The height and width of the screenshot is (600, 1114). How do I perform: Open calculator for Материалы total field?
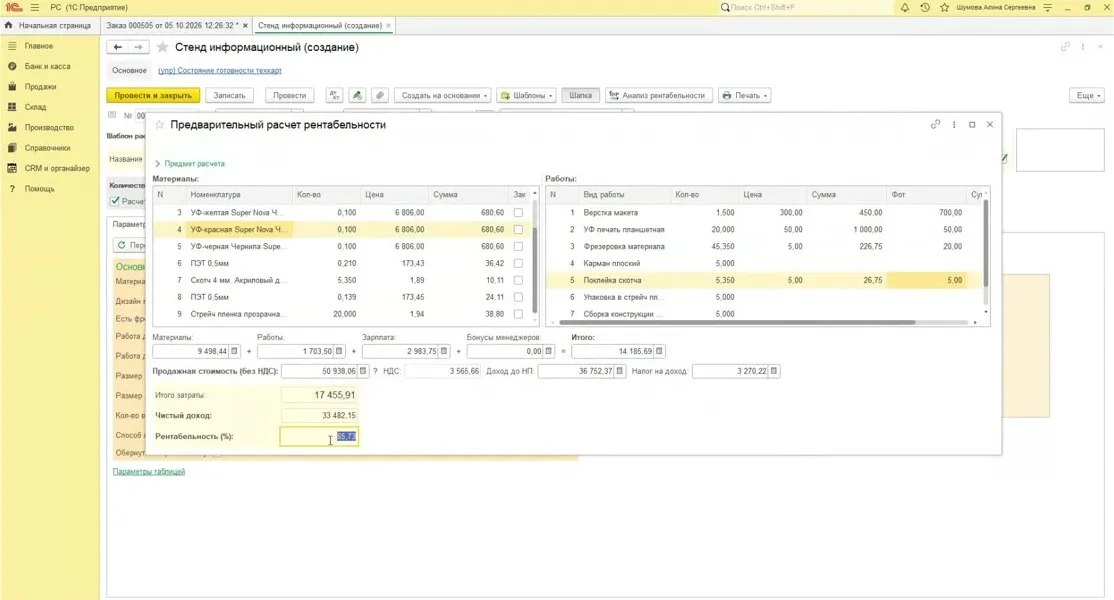(x=234, y=351)
